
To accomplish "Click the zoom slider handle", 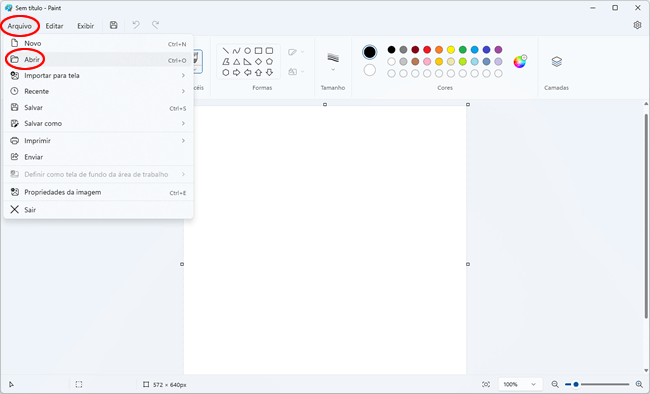I will pyautogui.click(x=576, y=384).
